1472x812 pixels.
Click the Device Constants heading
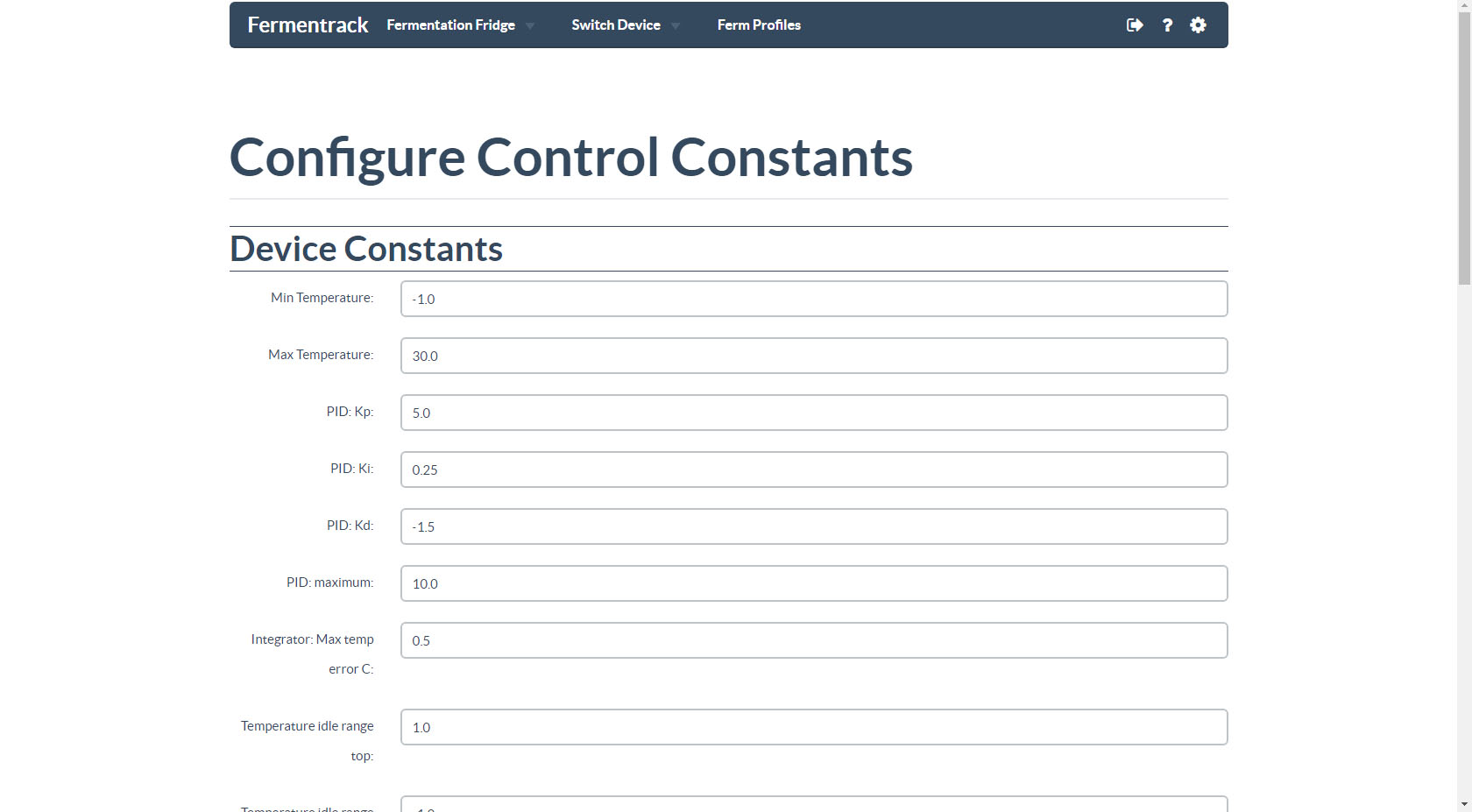(366, 249)
